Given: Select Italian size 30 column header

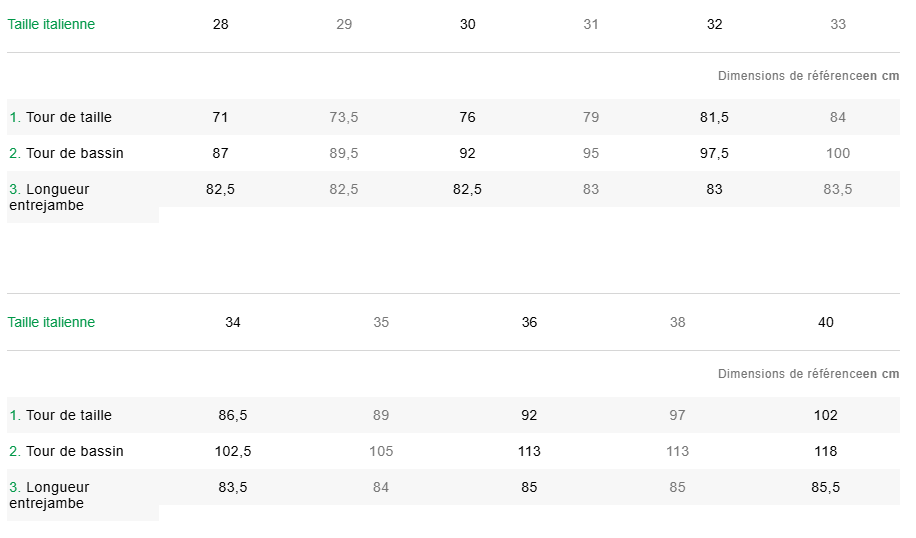Looking at the screenshot, I should click(467, 24).
